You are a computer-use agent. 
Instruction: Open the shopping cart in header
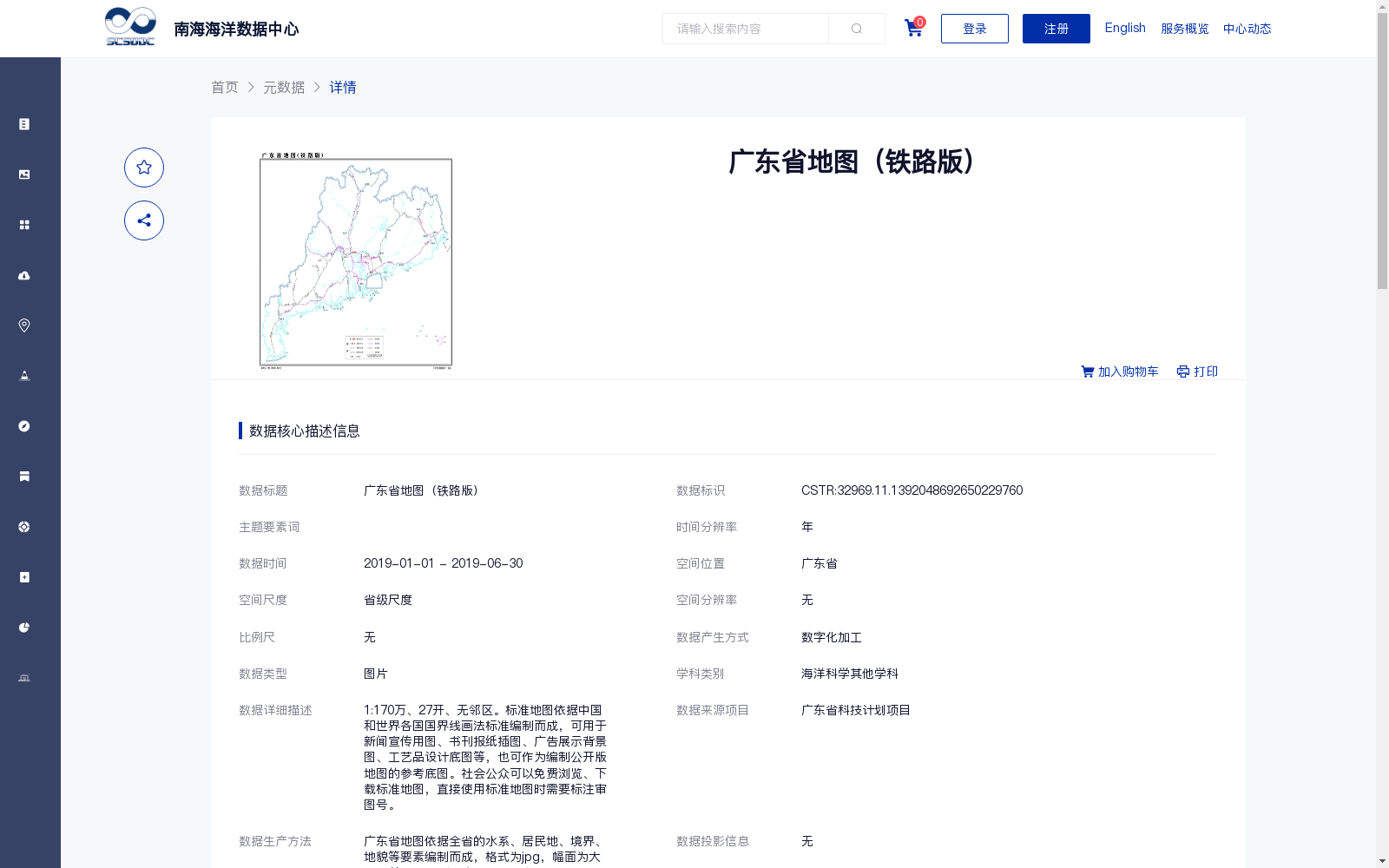[912, 29]
